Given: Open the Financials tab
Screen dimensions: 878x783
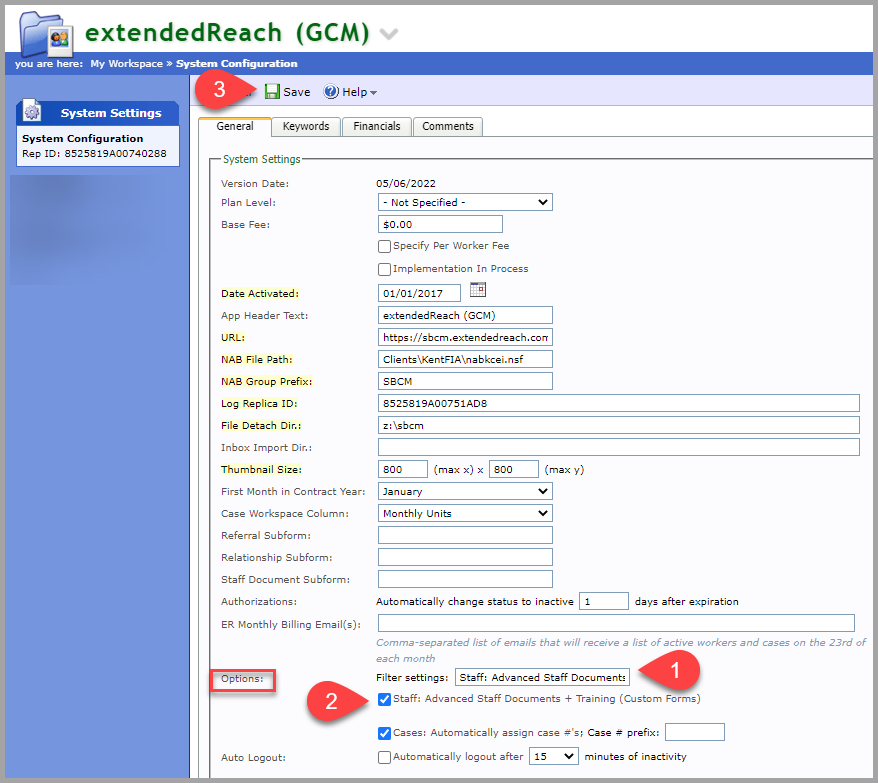Looking at the screenshot, I should 377,127.
